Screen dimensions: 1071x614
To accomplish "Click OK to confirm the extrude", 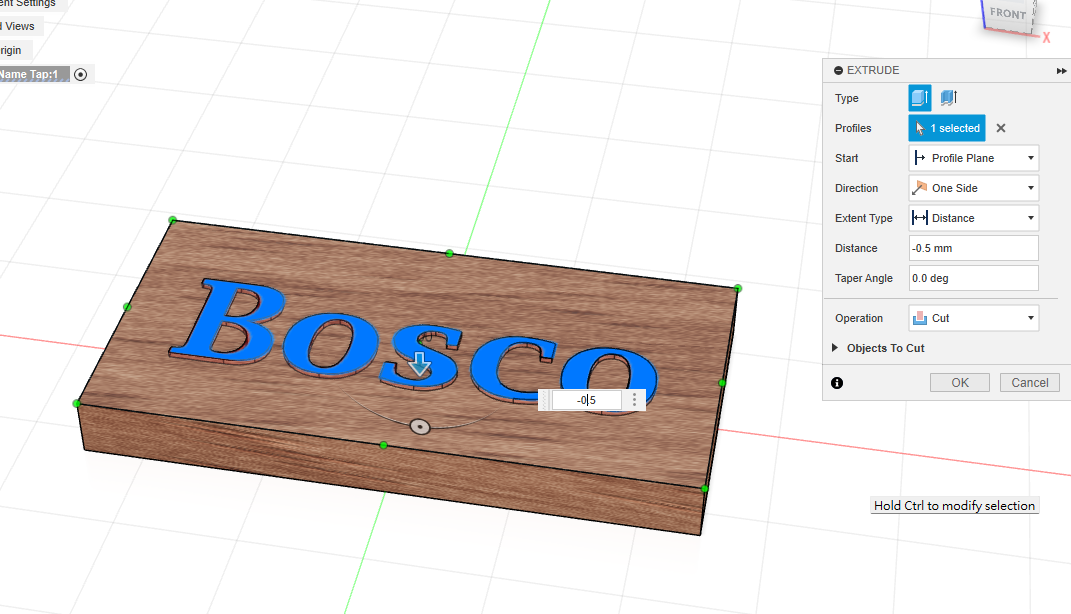I will (x=959, y=383).
